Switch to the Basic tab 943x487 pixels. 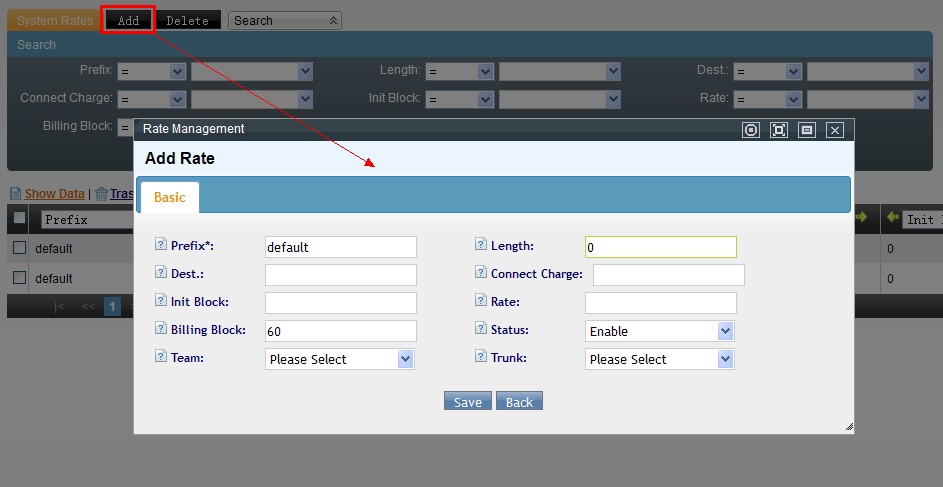click(169, 197)
